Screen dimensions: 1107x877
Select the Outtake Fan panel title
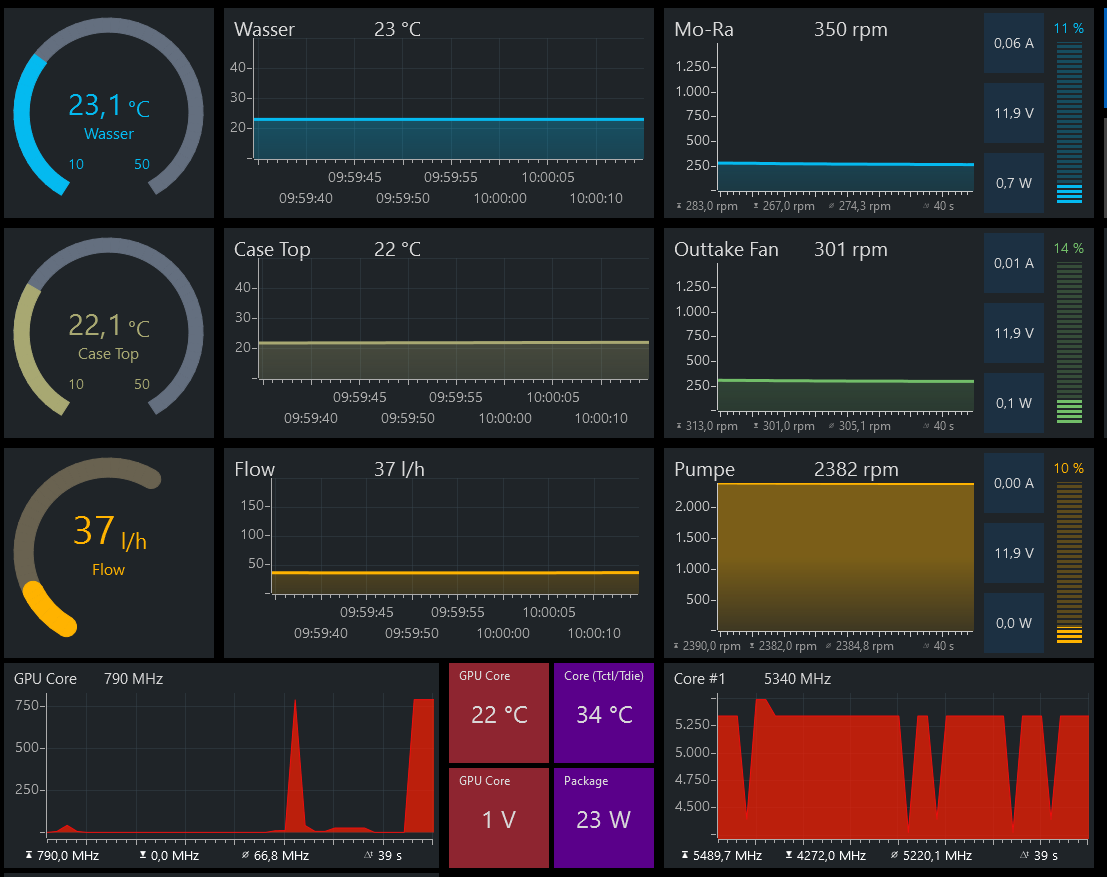coord(726,249)
